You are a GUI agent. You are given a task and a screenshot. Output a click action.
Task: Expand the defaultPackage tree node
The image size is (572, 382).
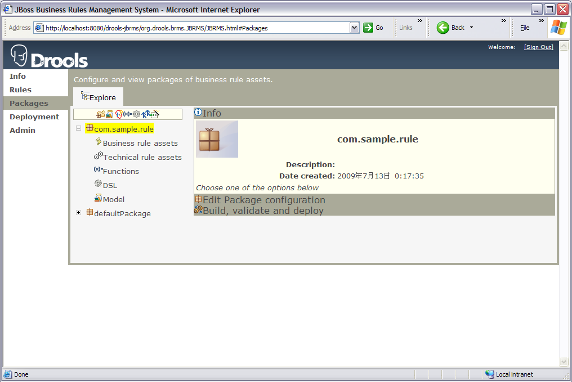[78, 212]
